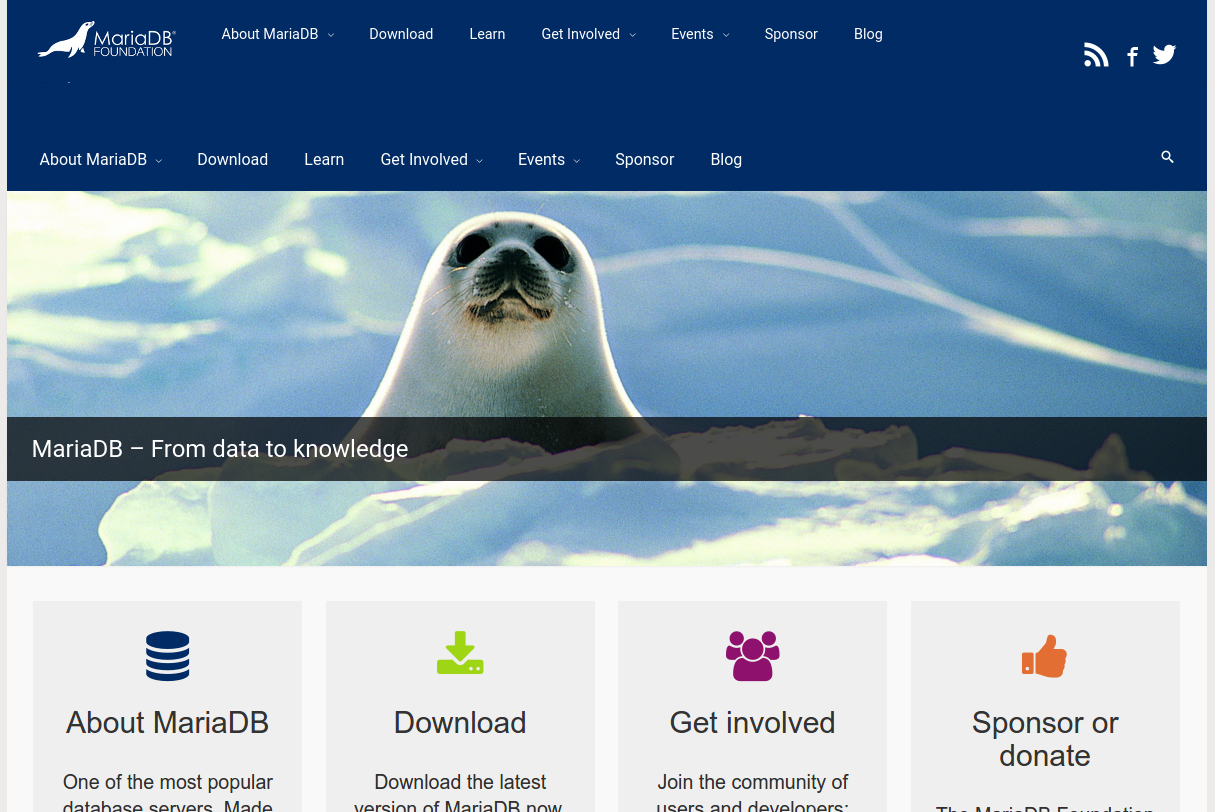
Task: Click the purple users group icon
Action: point(753,656)
